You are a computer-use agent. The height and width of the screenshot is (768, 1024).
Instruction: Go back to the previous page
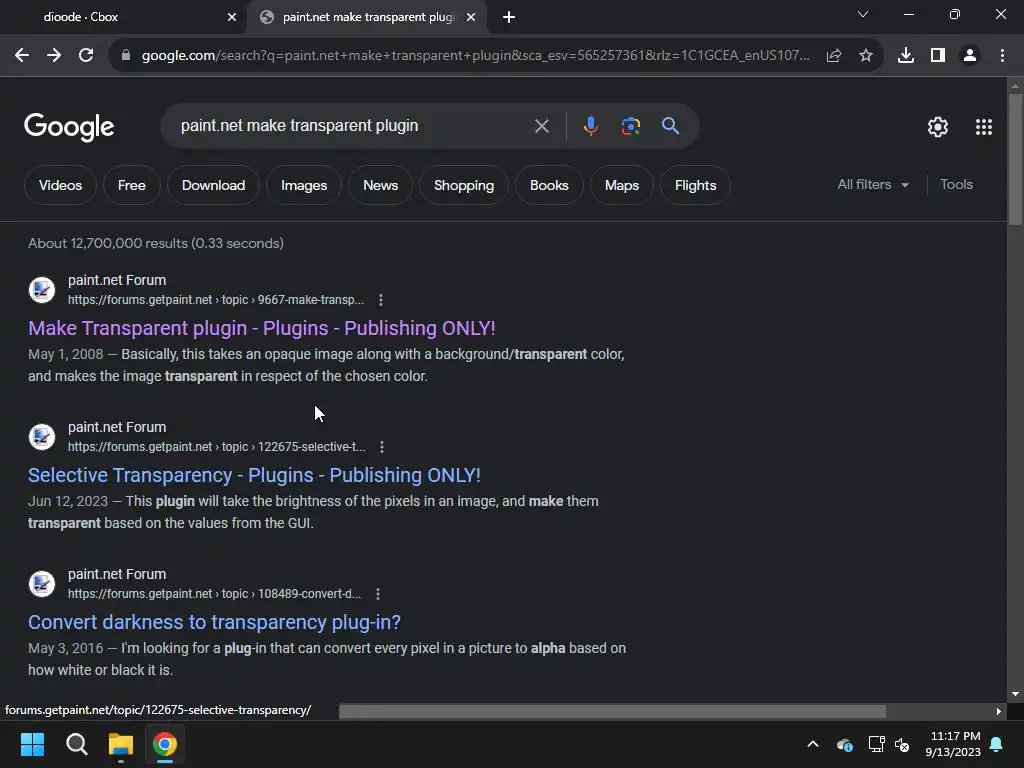click(22, 56)
